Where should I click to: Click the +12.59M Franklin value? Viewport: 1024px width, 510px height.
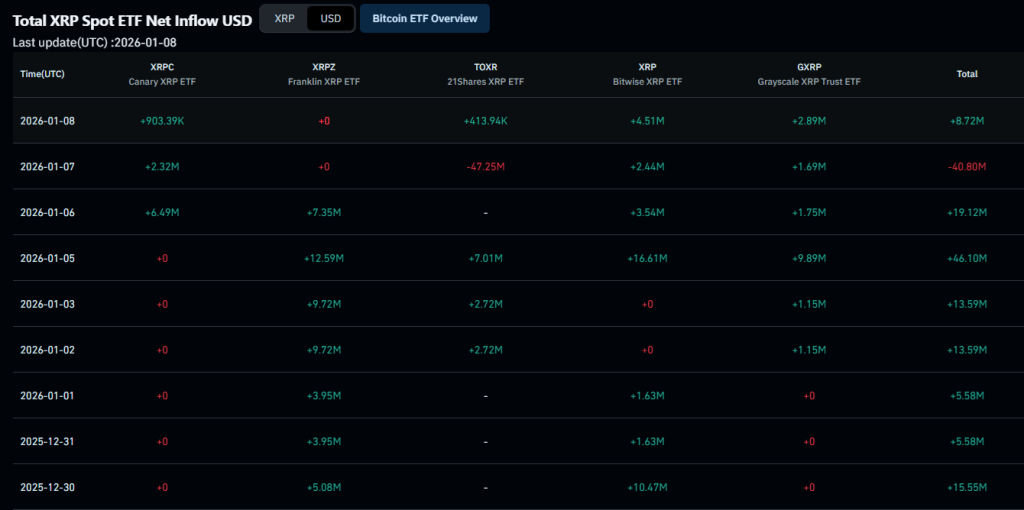(324, 258)
